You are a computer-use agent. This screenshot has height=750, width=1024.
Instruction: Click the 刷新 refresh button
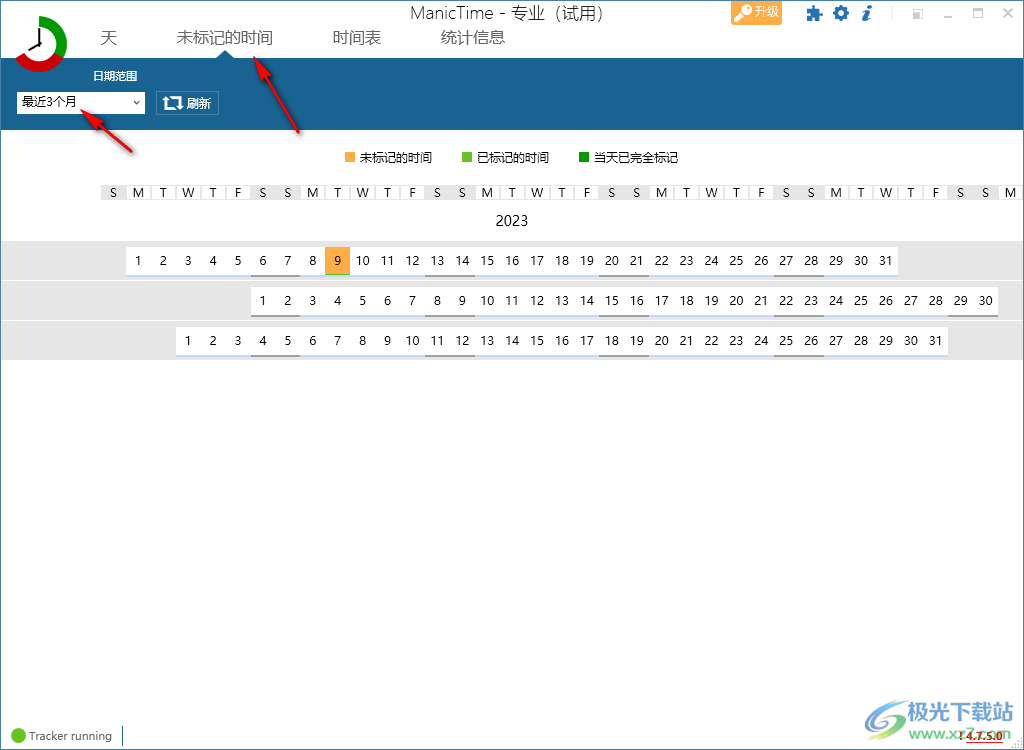[187, 103]
